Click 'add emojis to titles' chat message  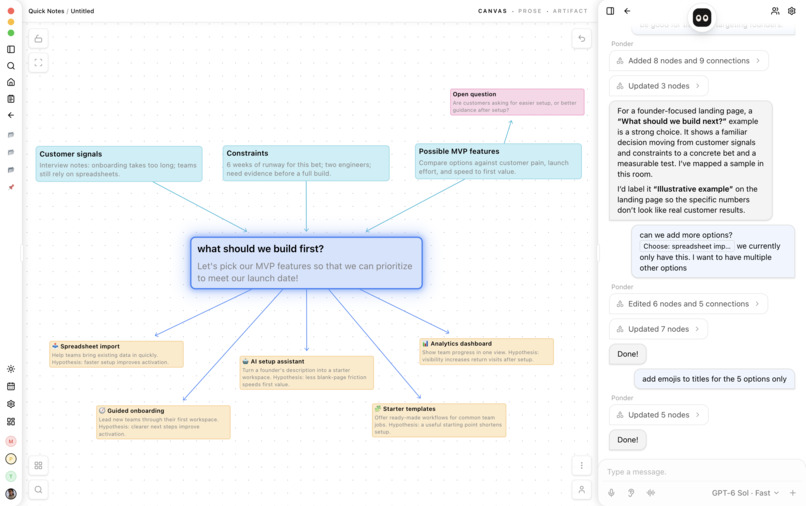point(714,379)
